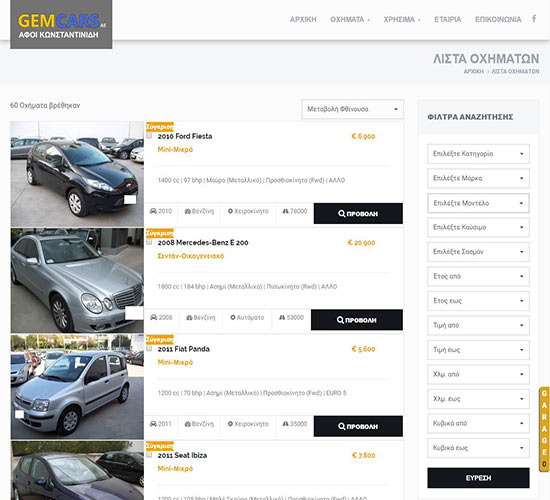Click Ford Fiesta car photo
Screen dimensions: 550x500
point(77,174)
